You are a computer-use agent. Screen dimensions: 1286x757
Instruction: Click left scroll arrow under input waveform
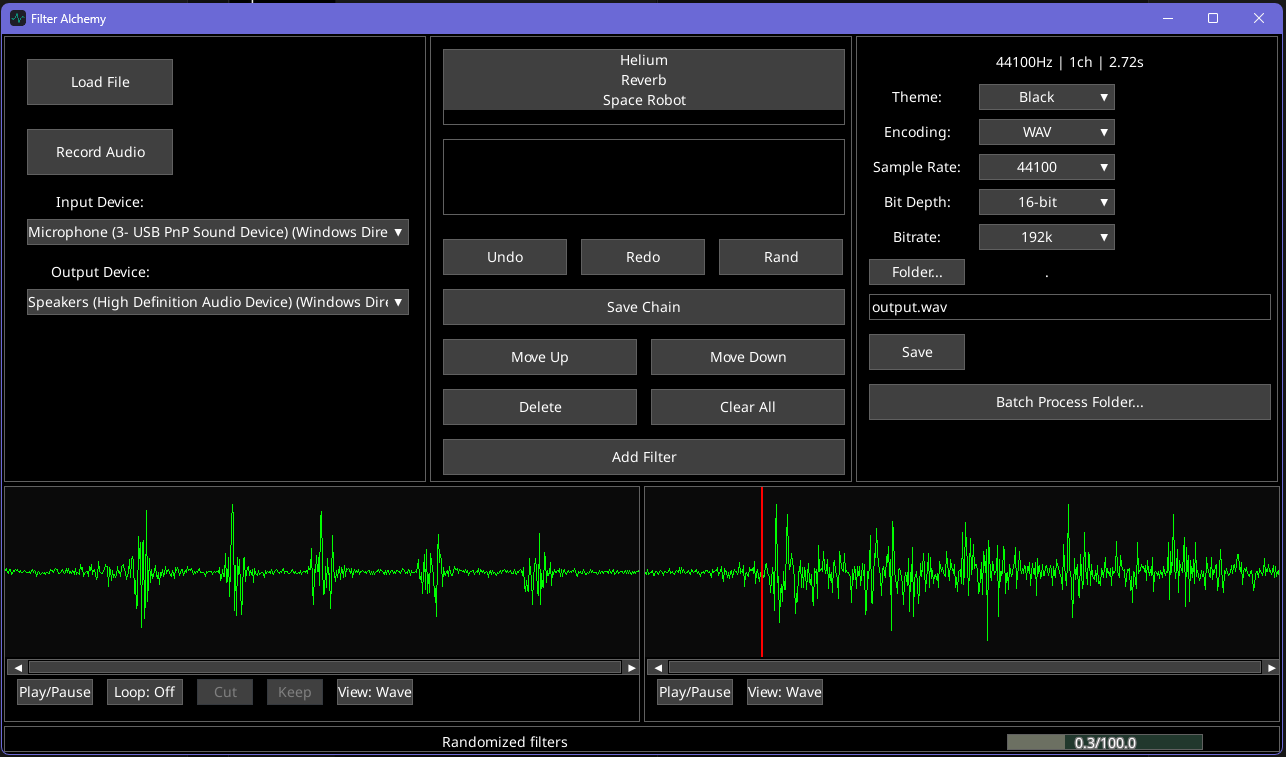[x=17, y=667]
